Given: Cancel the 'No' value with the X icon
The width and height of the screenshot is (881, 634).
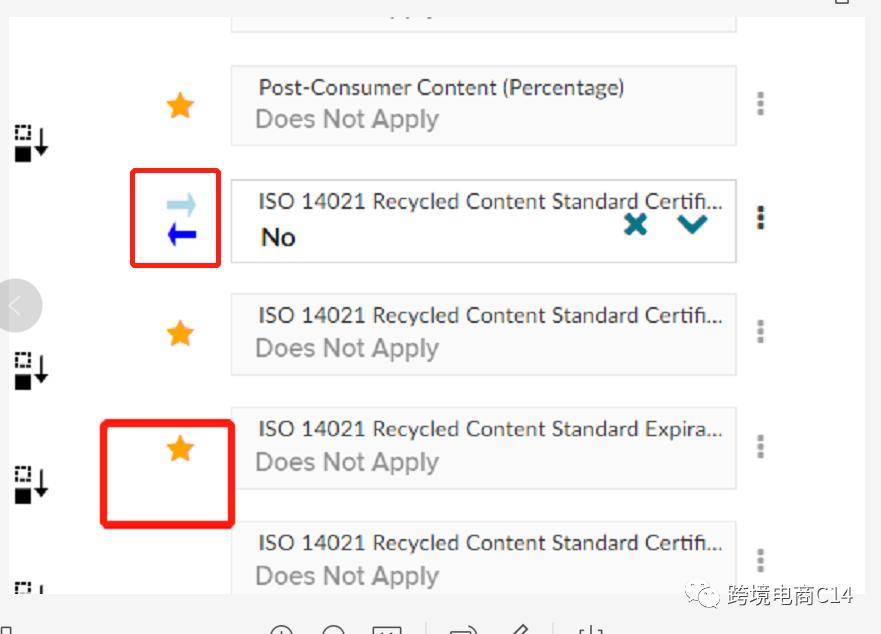Looking at the screenshot, I should tap(635, 224).
